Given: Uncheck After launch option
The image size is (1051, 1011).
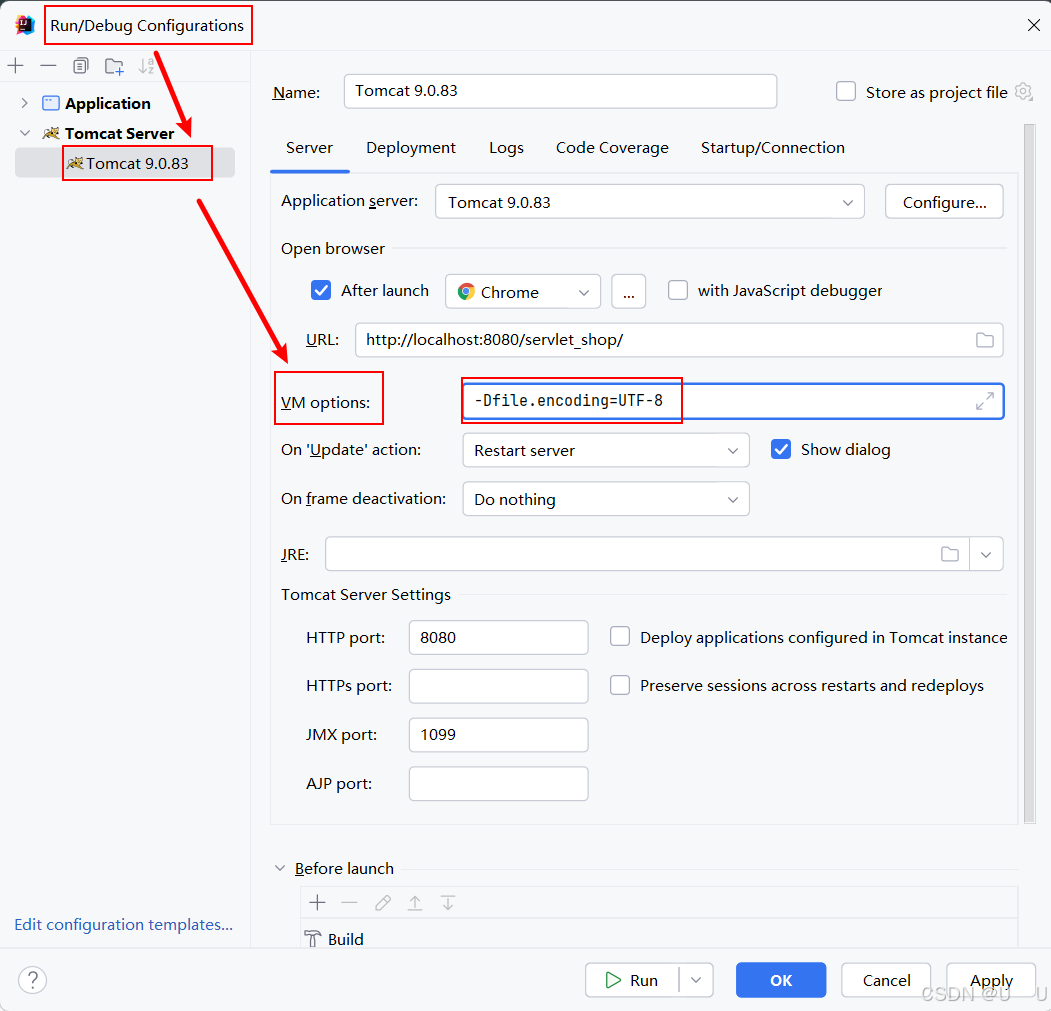Looking at the screenshot, I should tap(321, 290).
